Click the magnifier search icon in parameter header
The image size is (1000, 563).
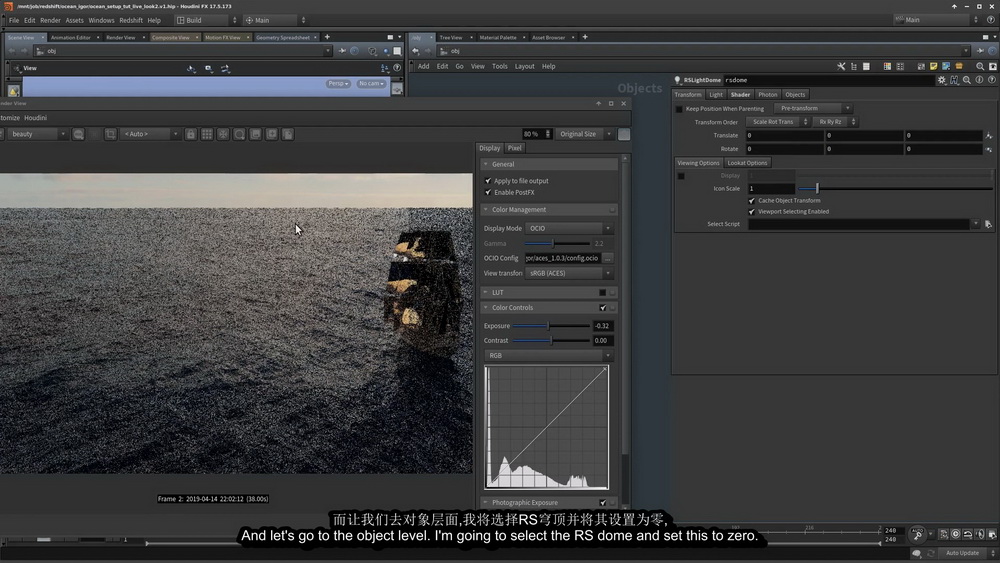coord(967,80)
